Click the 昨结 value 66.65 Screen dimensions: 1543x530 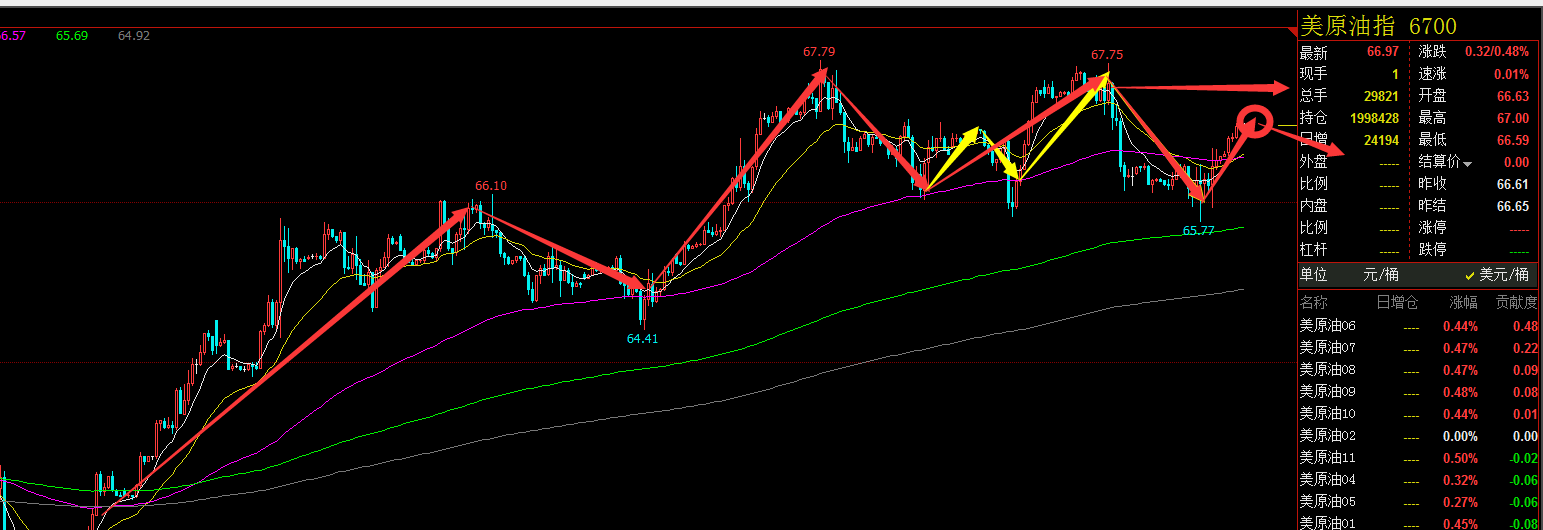1513,206
